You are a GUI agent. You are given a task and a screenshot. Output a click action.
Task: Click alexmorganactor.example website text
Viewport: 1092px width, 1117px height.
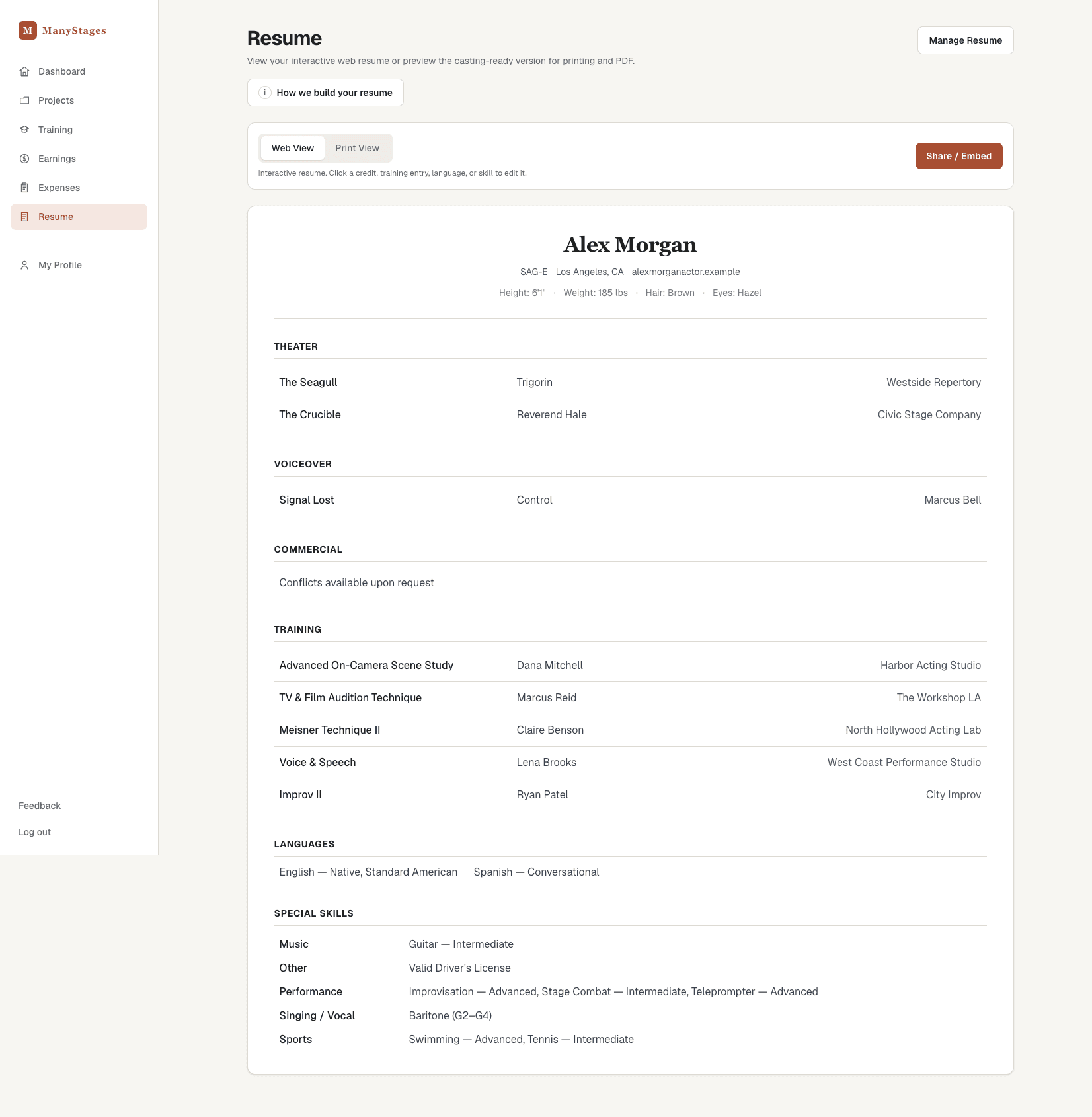pyautogui.click(x=685, y=272)
